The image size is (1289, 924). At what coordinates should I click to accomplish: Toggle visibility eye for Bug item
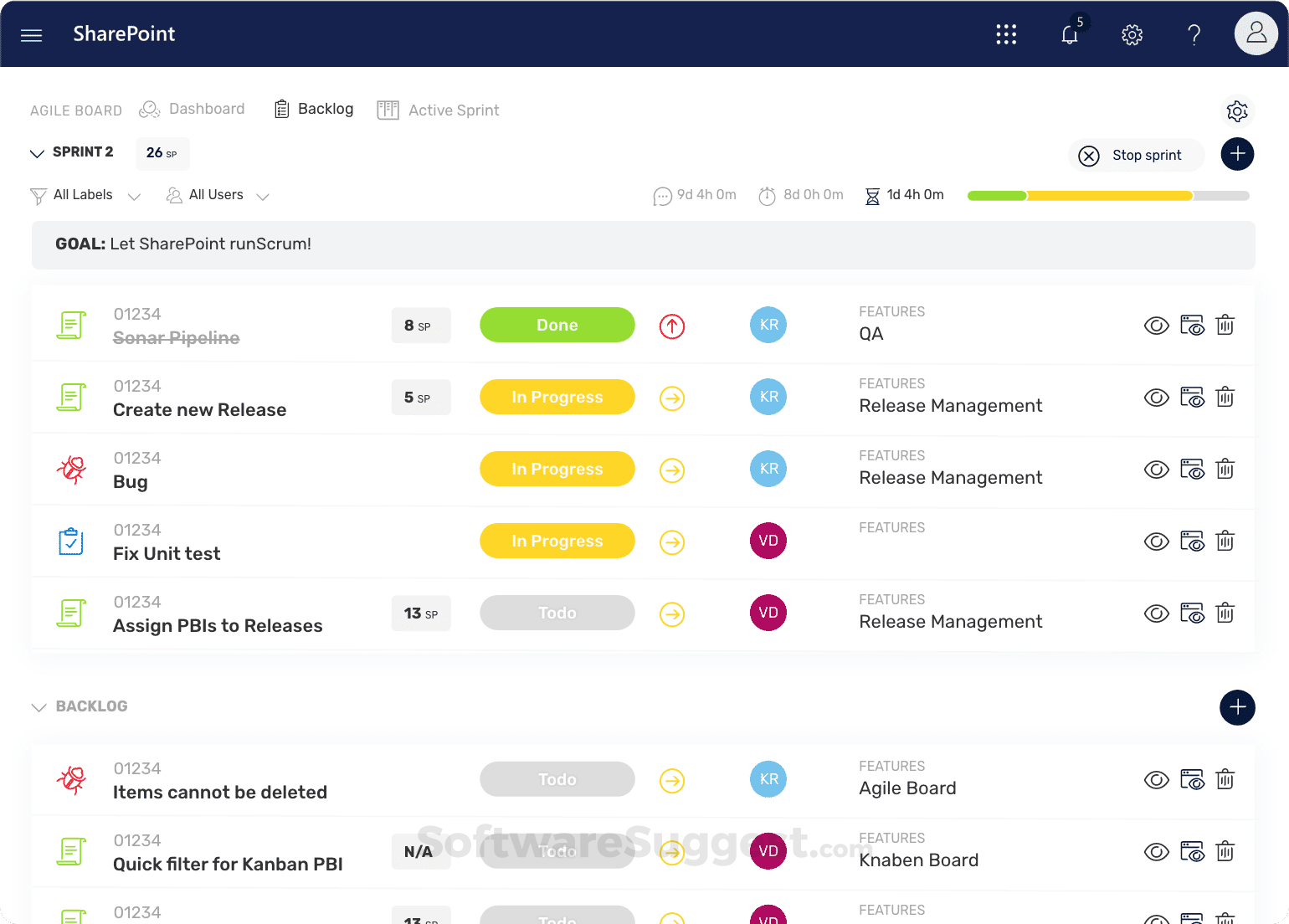(x=1156, y=470)
